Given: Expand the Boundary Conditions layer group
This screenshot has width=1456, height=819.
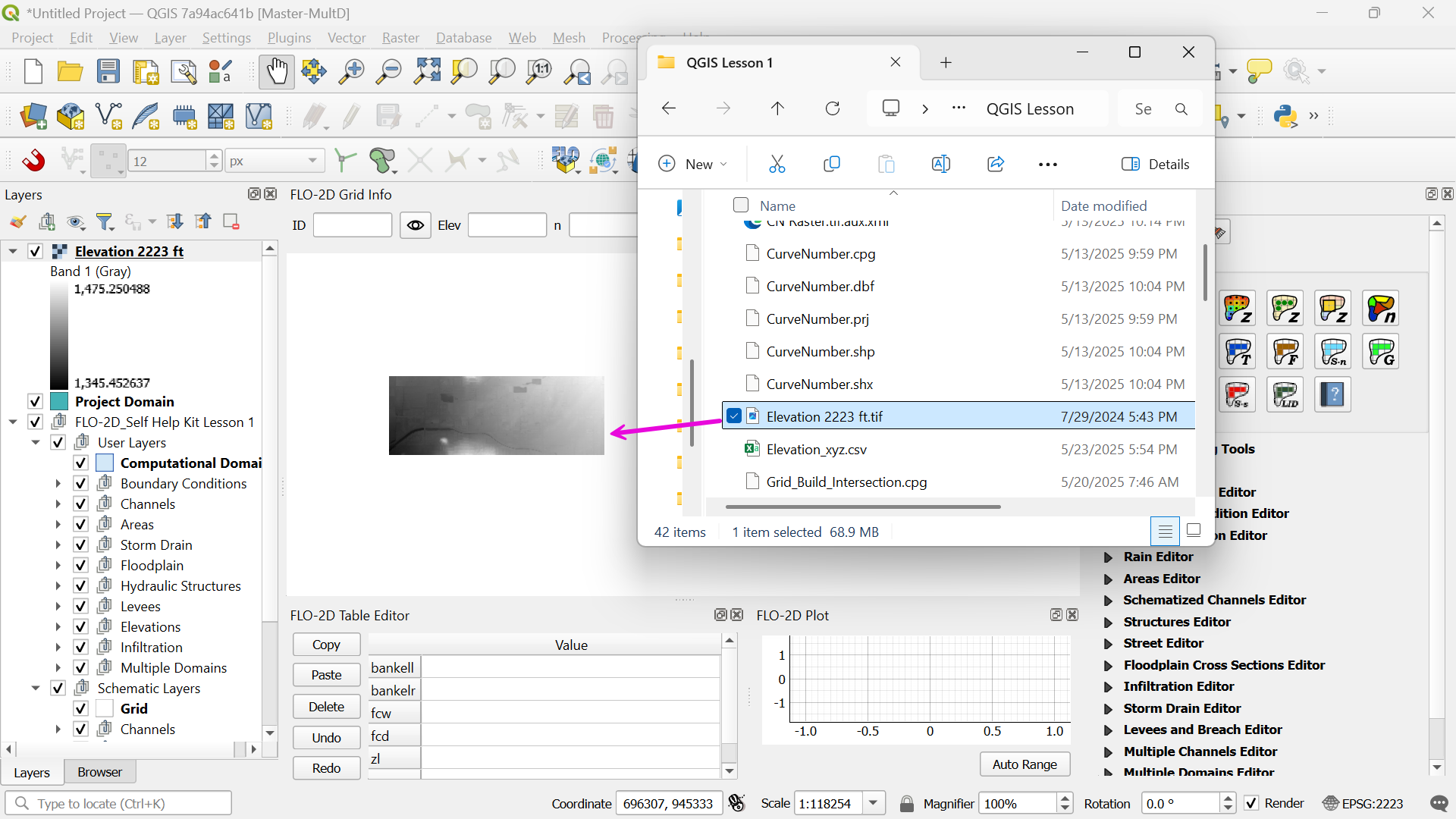Looking at the screenshot, I should pos(58,483).
